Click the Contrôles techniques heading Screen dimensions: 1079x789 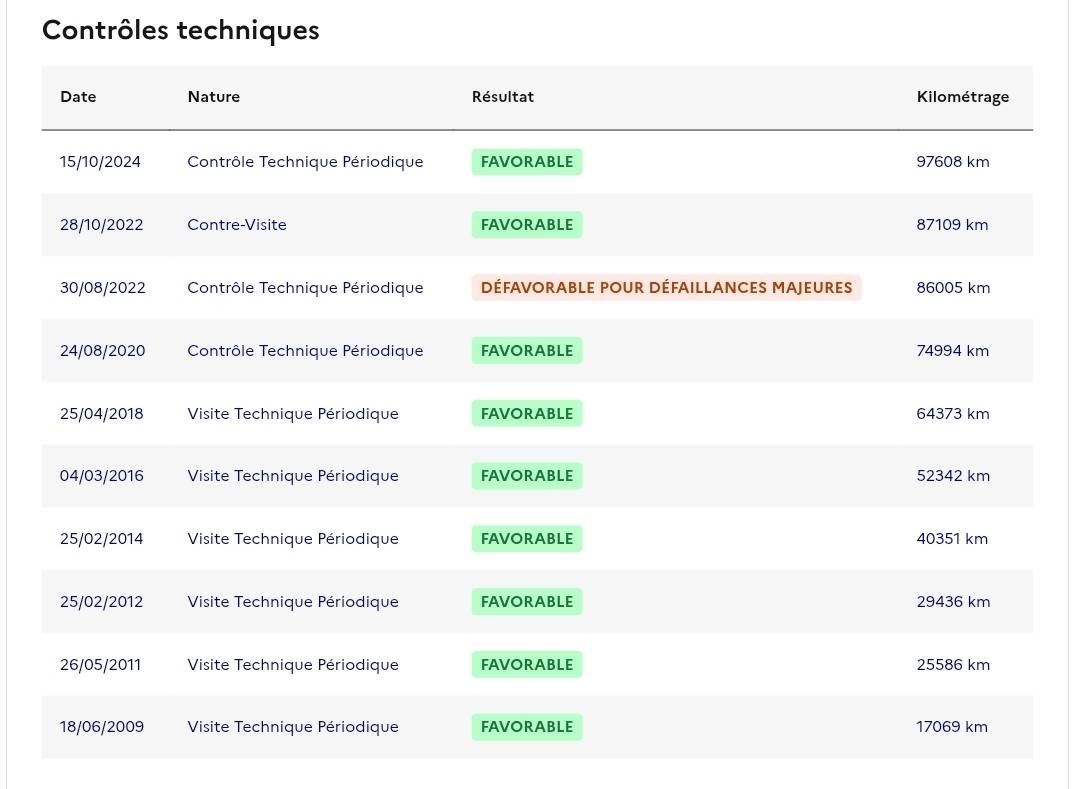coord(180,30)
